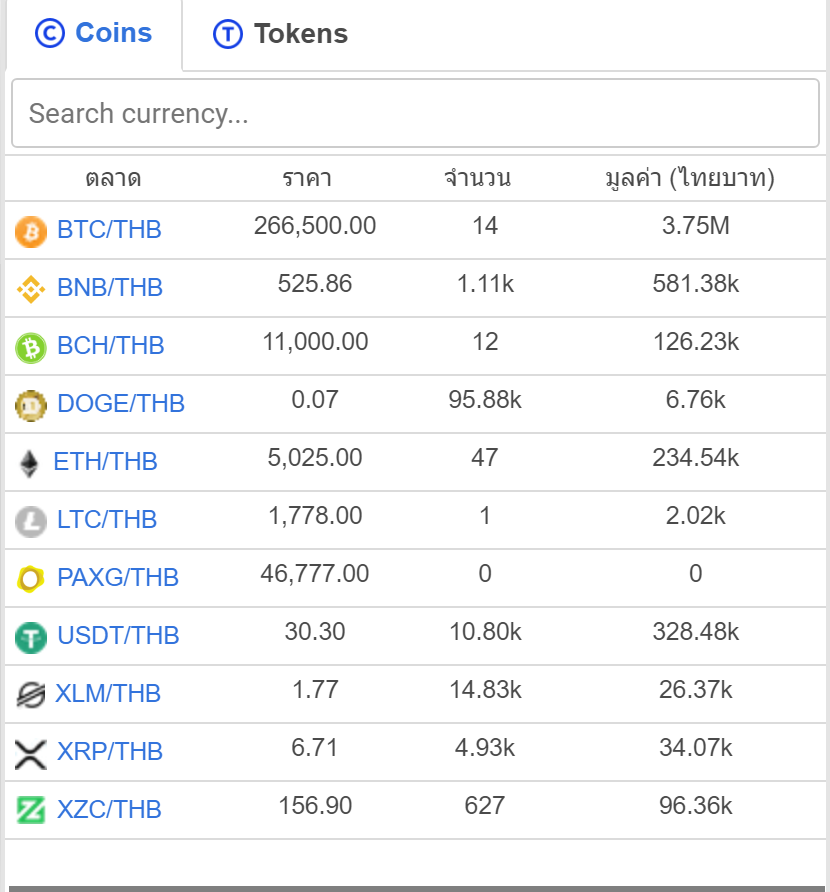Click the Bitcoin Cash green icon
This screenshot has width=830, height=892.
pyautogui.click(x=31, y=348)
